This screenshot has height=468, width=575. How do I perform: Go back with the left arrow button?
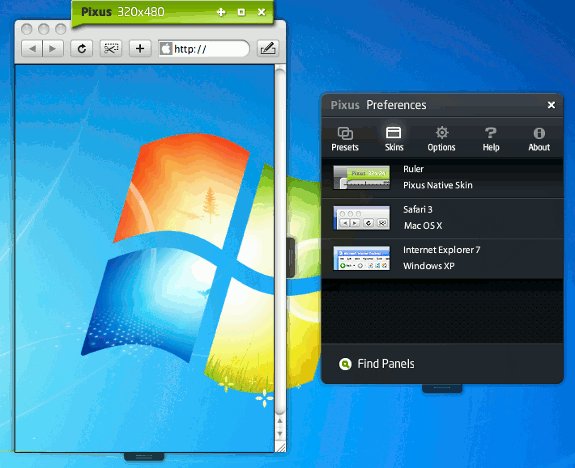(x=32, y=48)
